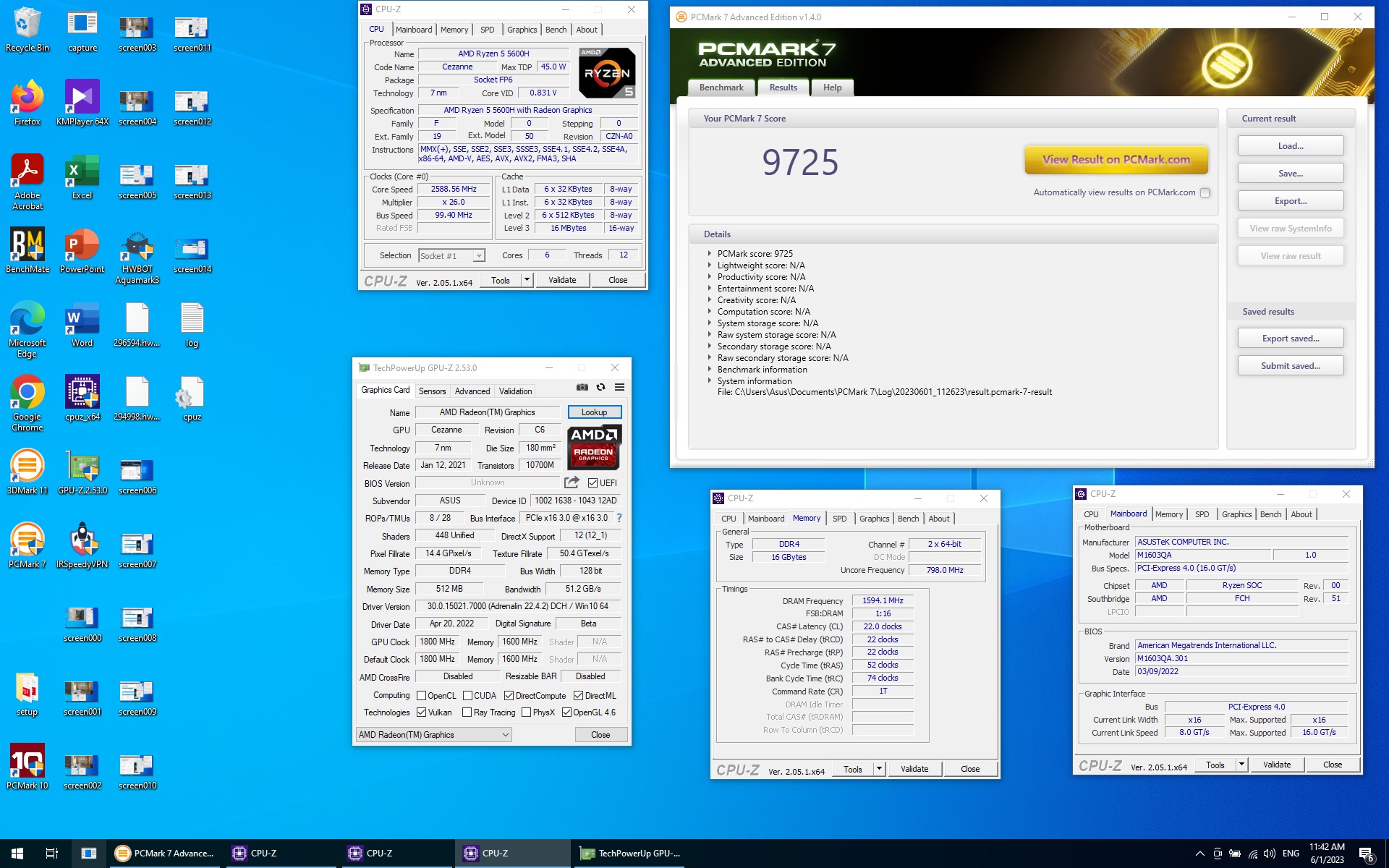
Task: Click the clock in the taskbar
Action: click(x=1327, y=854)
